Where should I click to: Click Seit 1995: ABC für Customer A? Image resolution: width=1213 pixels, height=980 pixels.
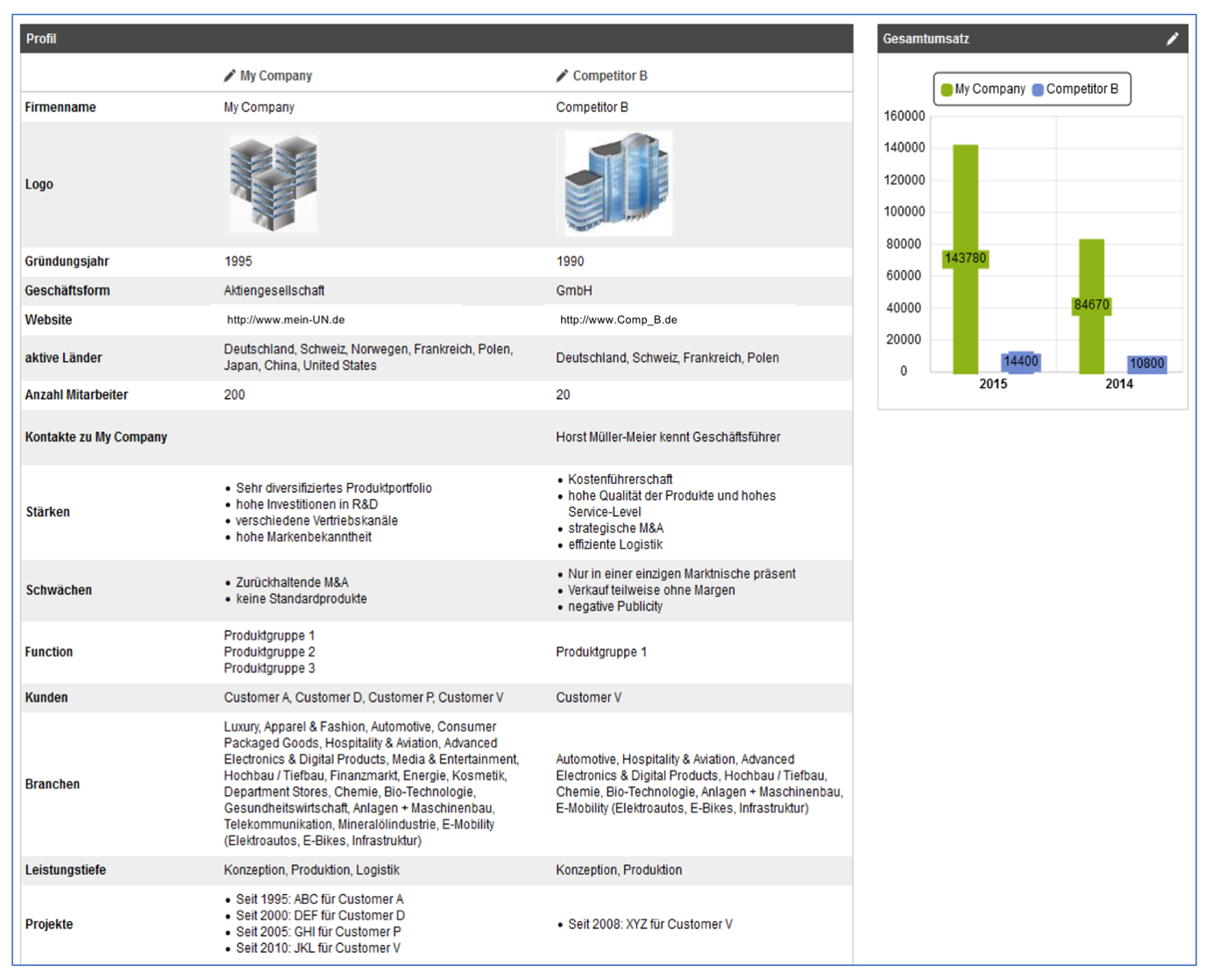320,899
